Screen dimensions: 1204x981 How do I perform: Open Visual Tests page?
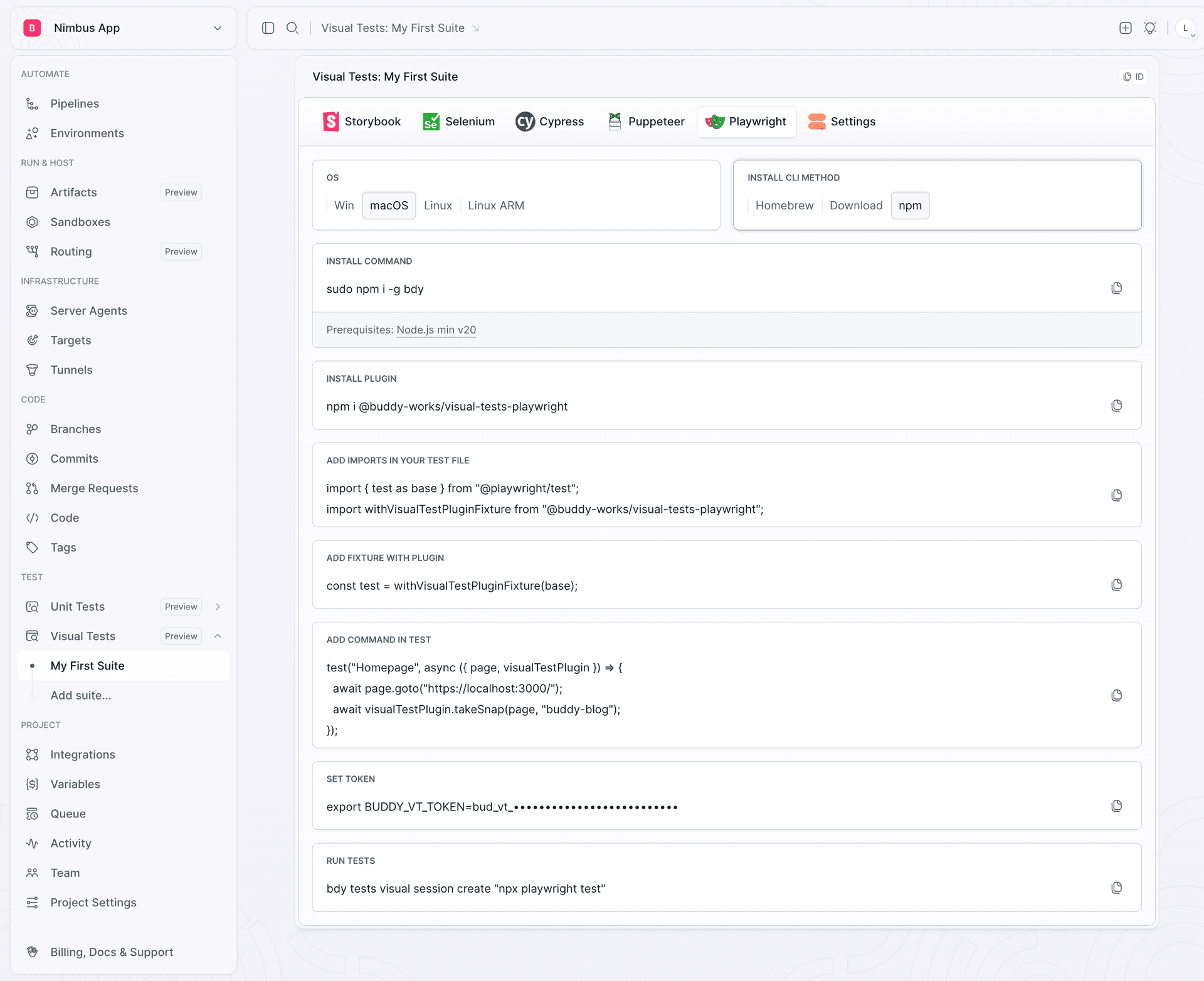coord(83,636)
